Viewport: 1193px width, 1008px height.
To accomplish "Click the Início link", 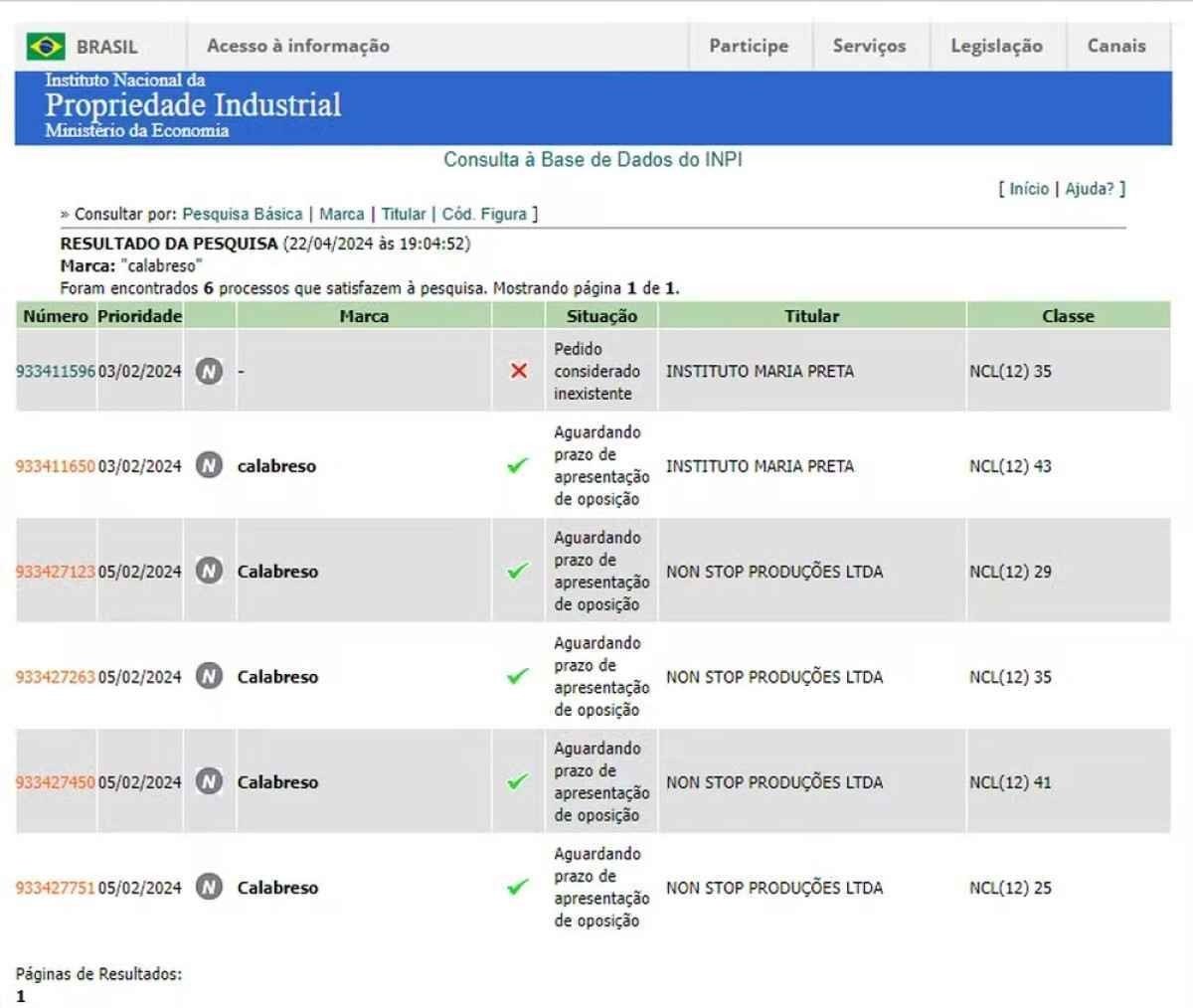I will tap(1029, 189).
